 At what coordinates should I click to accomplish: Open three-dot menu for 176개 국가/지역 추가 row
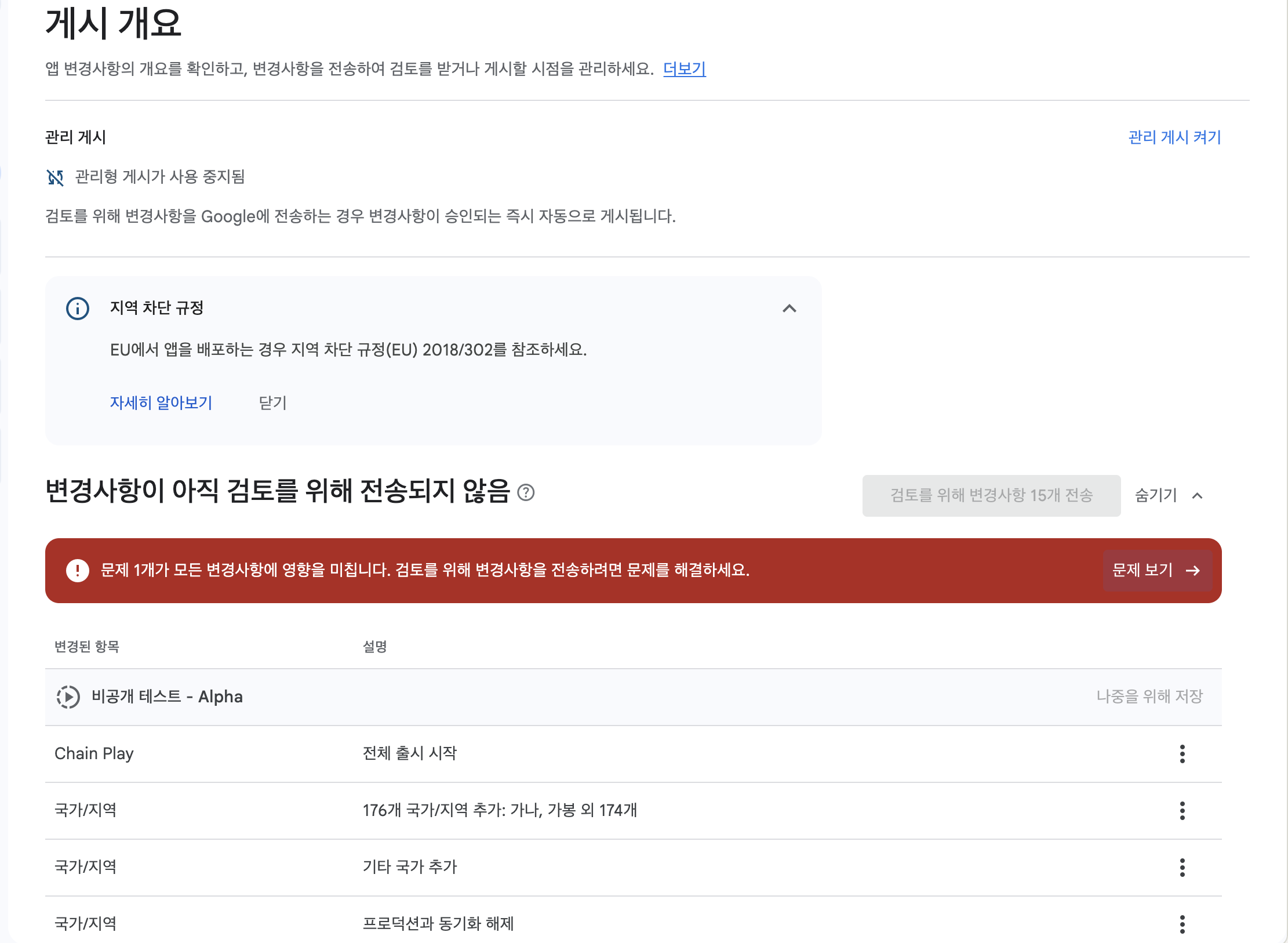point(1183,810)
